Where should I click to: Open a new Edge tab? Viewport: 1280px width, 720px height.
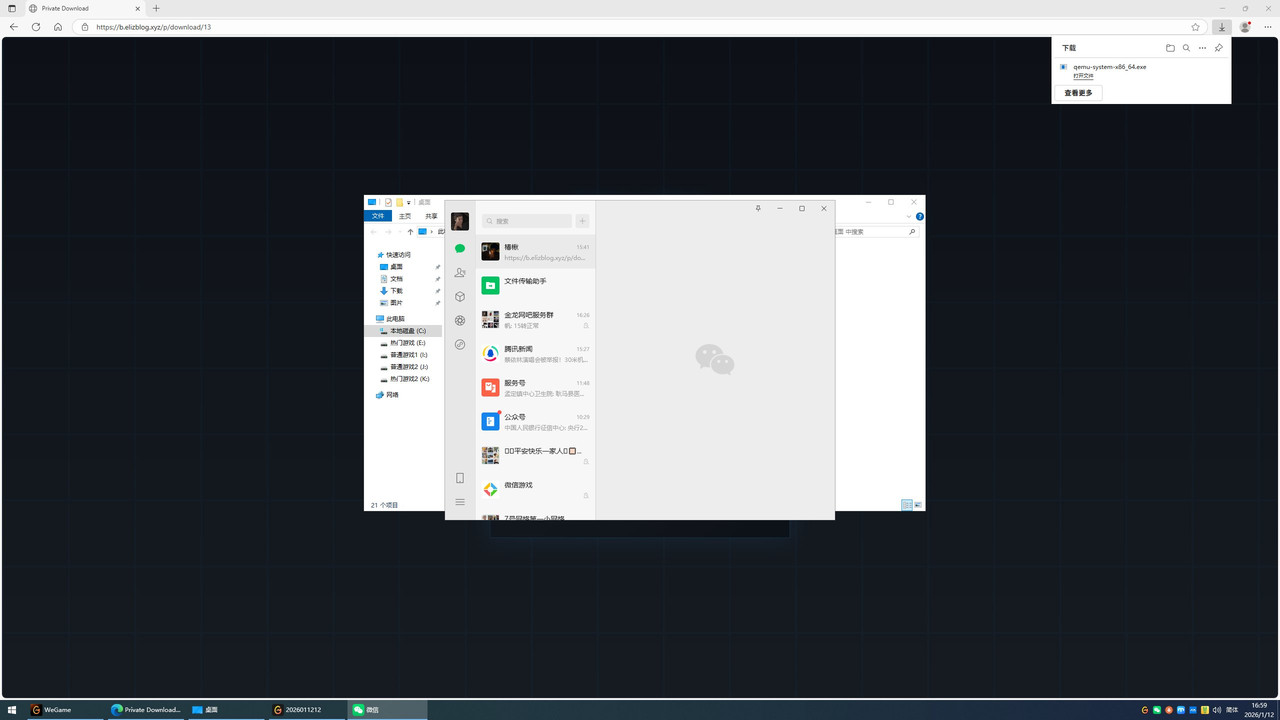(x=156, y=8)
